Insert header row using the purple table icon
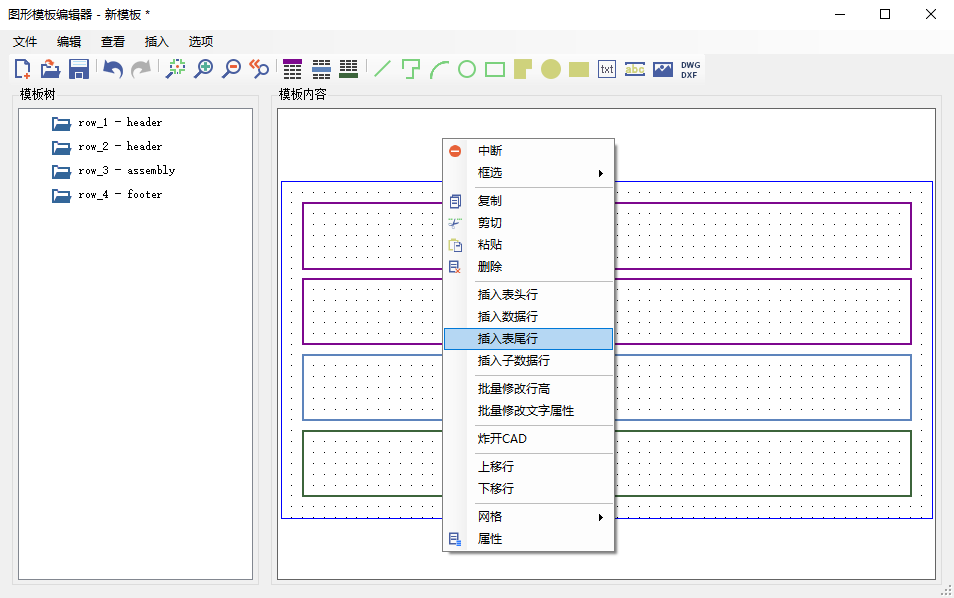The width and height of the screenshot is (954, 598). point(293,69)
